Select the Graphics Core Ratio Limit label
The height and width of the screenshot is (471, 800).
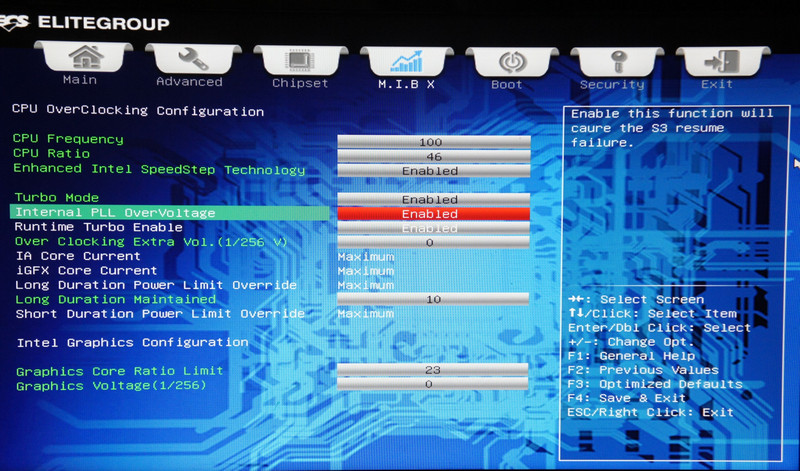120,371
